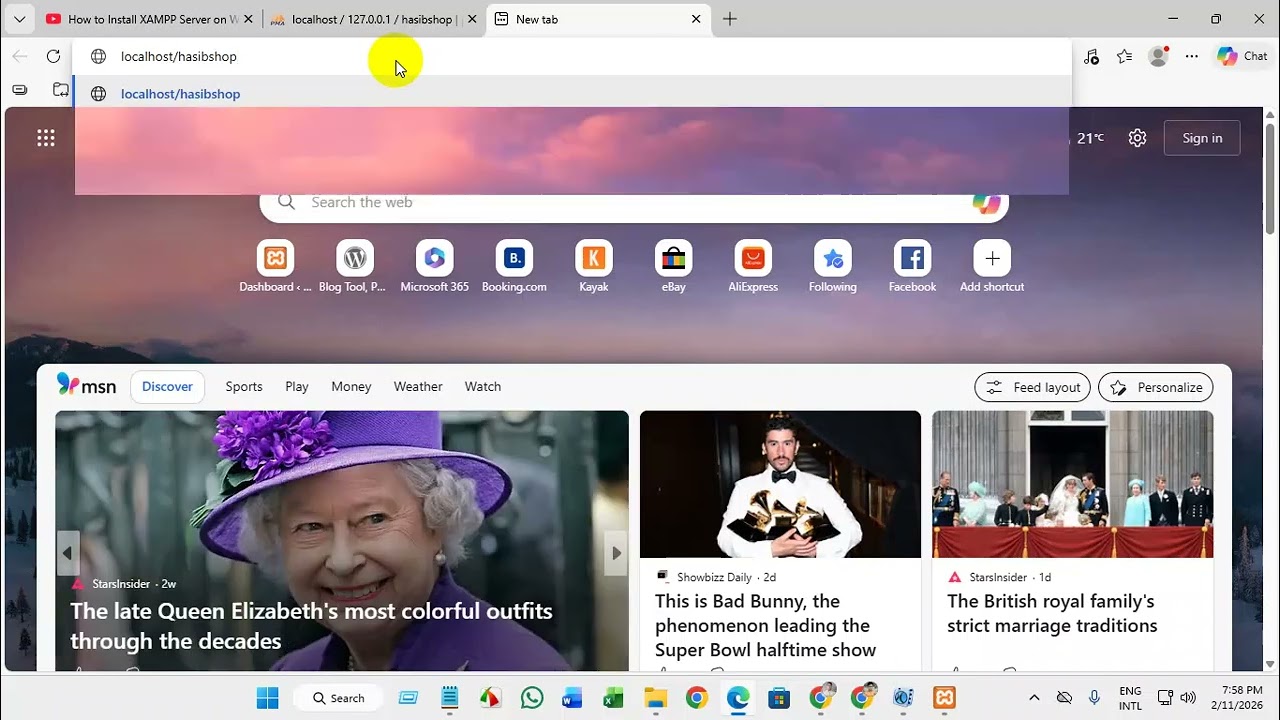Click the royal family balcony thumbnail
The width and height of the screenshot is (1280, 720).
coord(1073,484)
